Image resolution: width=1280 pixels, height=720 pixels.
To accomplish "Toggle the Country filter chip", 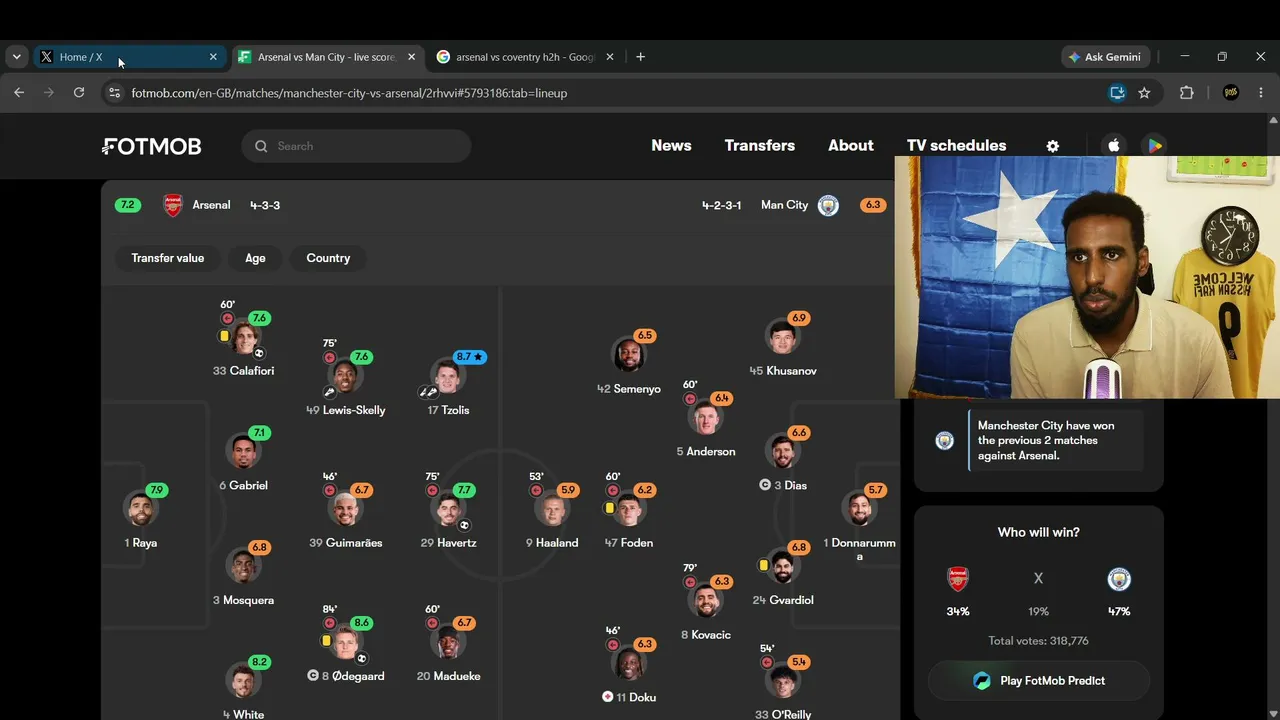I will (328, 258).
